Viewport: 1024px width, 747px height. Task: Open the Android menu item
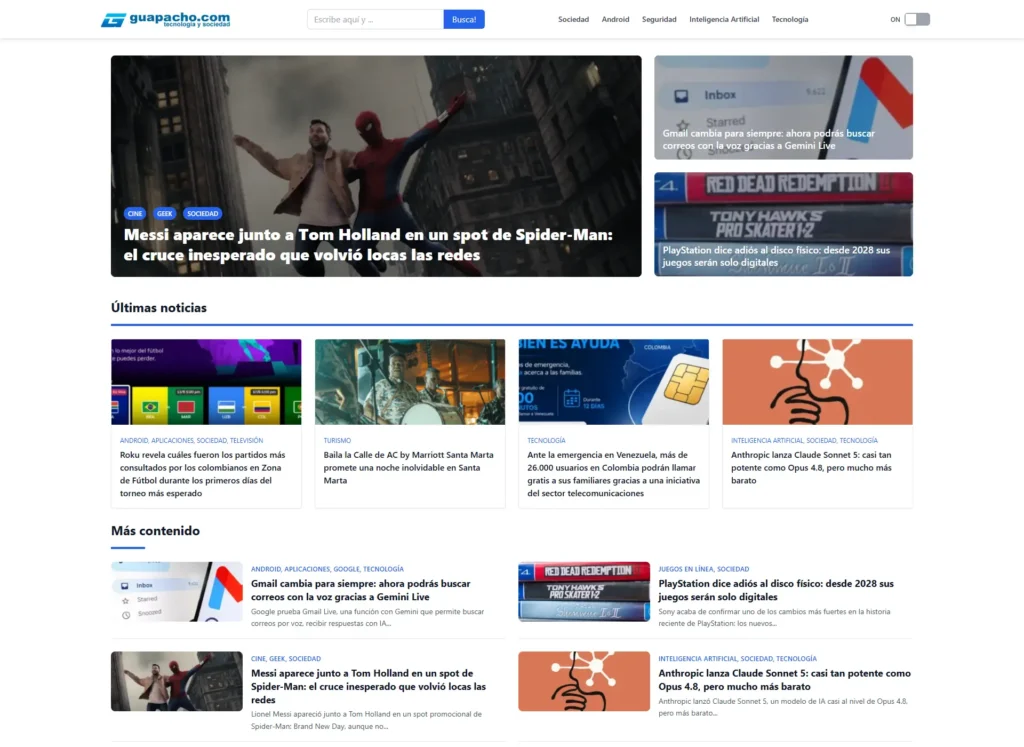tap(615, 20)
